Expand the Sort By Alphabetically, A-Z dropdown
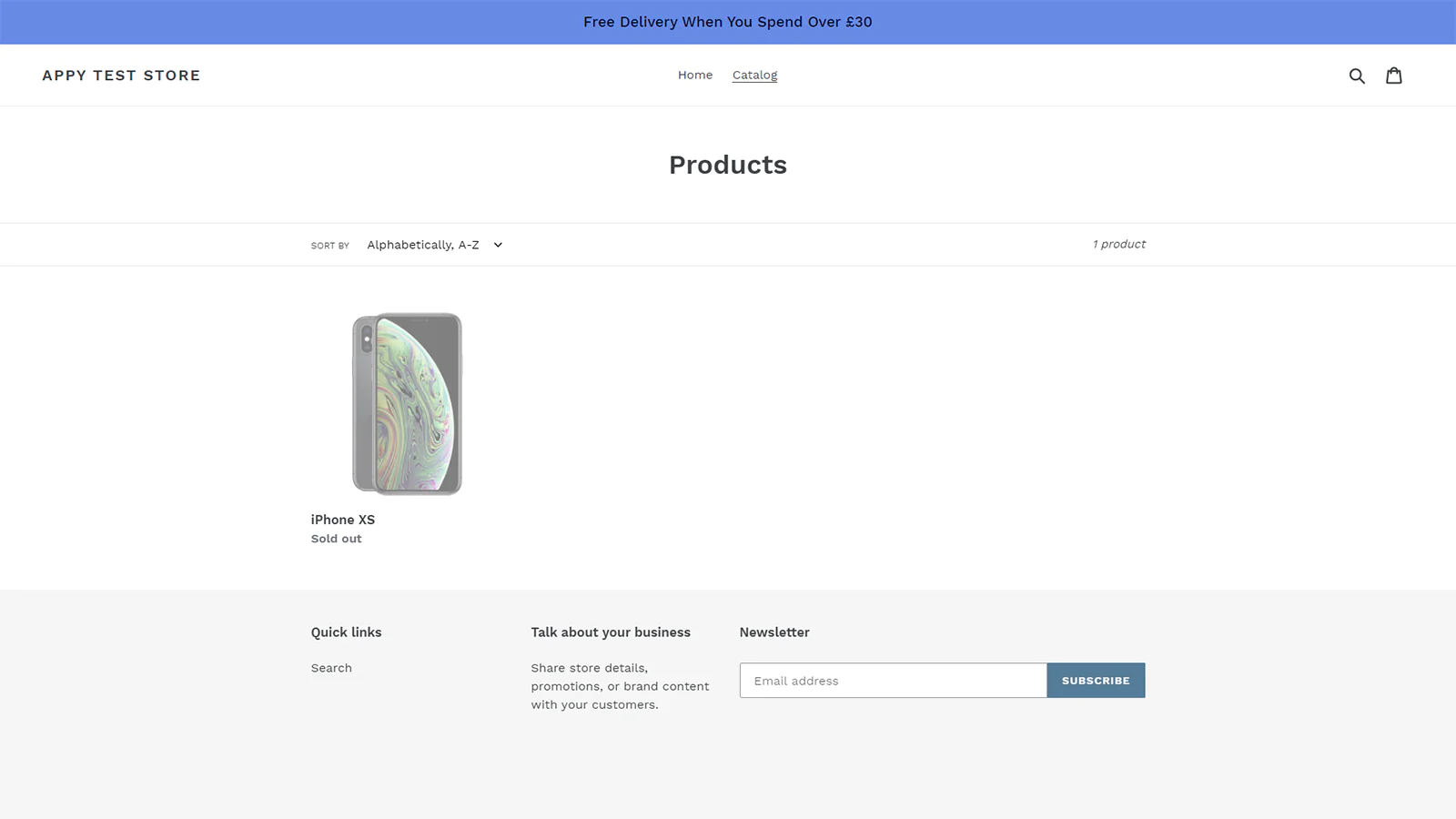 [434, 245]
